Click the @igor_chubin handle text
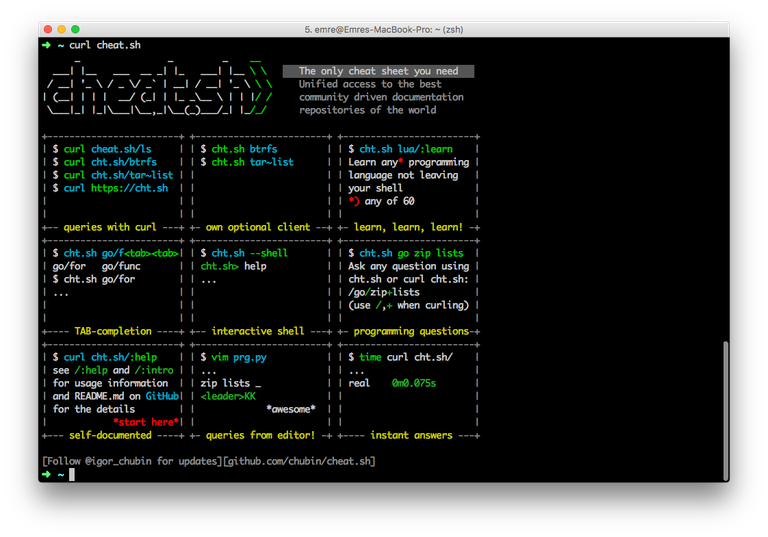 click(x=112, y=461)
